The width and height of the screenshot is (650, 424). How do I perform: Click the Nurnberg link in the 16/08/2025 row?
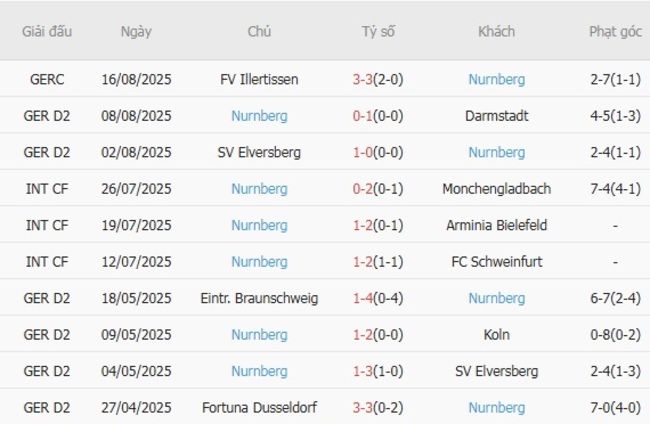click(496, 79)
